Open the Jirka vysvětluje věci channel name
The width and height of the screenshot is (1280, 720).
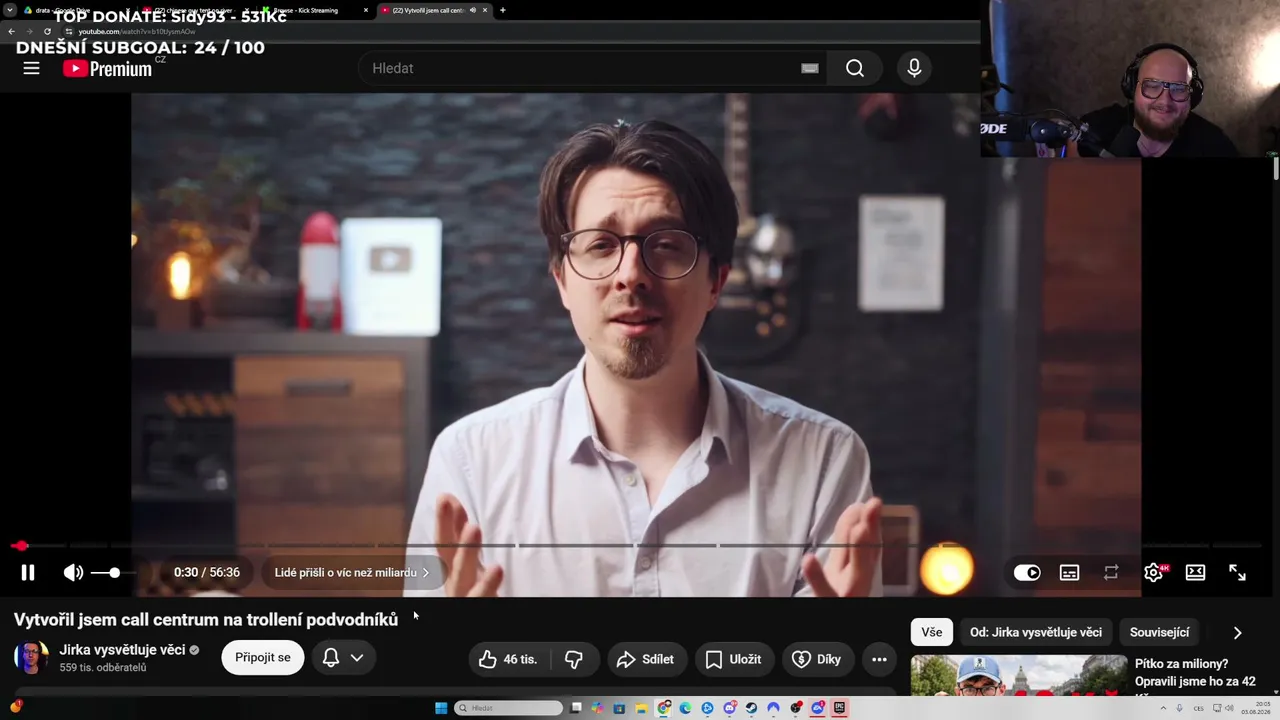[x=122, y=649]
